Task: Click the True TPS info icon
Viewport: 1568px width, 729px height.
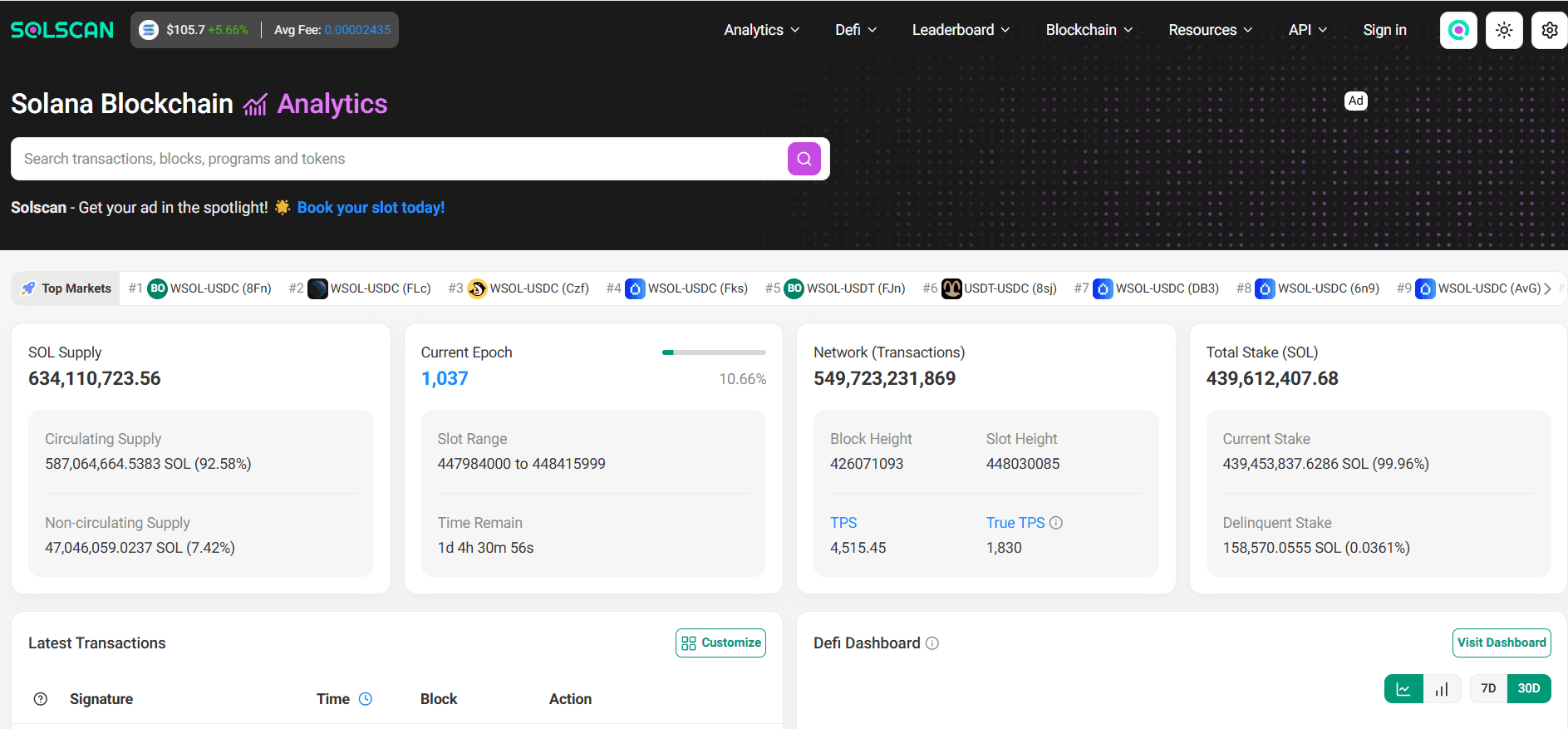Action: 1056,523
